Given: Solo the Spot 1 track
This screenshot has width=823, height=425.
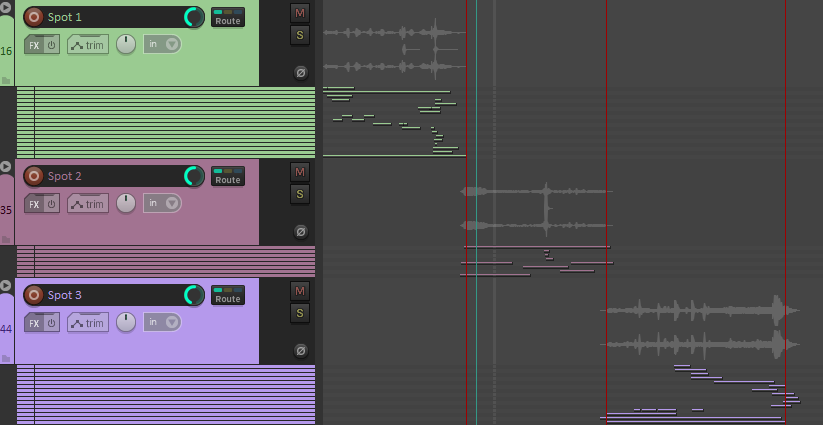Looking at the screenshot, I should [300, 35].
